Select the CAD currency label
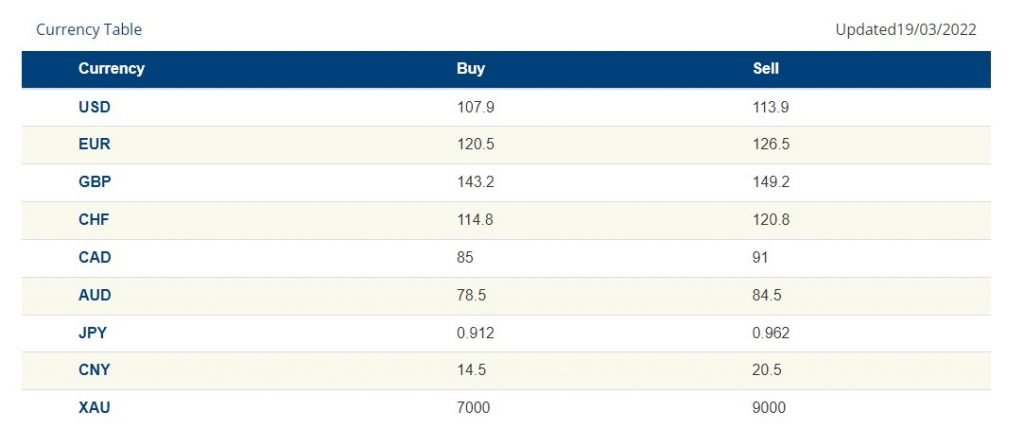Image resolution: width=1024 pixels, height=445 pixels. 95,257
